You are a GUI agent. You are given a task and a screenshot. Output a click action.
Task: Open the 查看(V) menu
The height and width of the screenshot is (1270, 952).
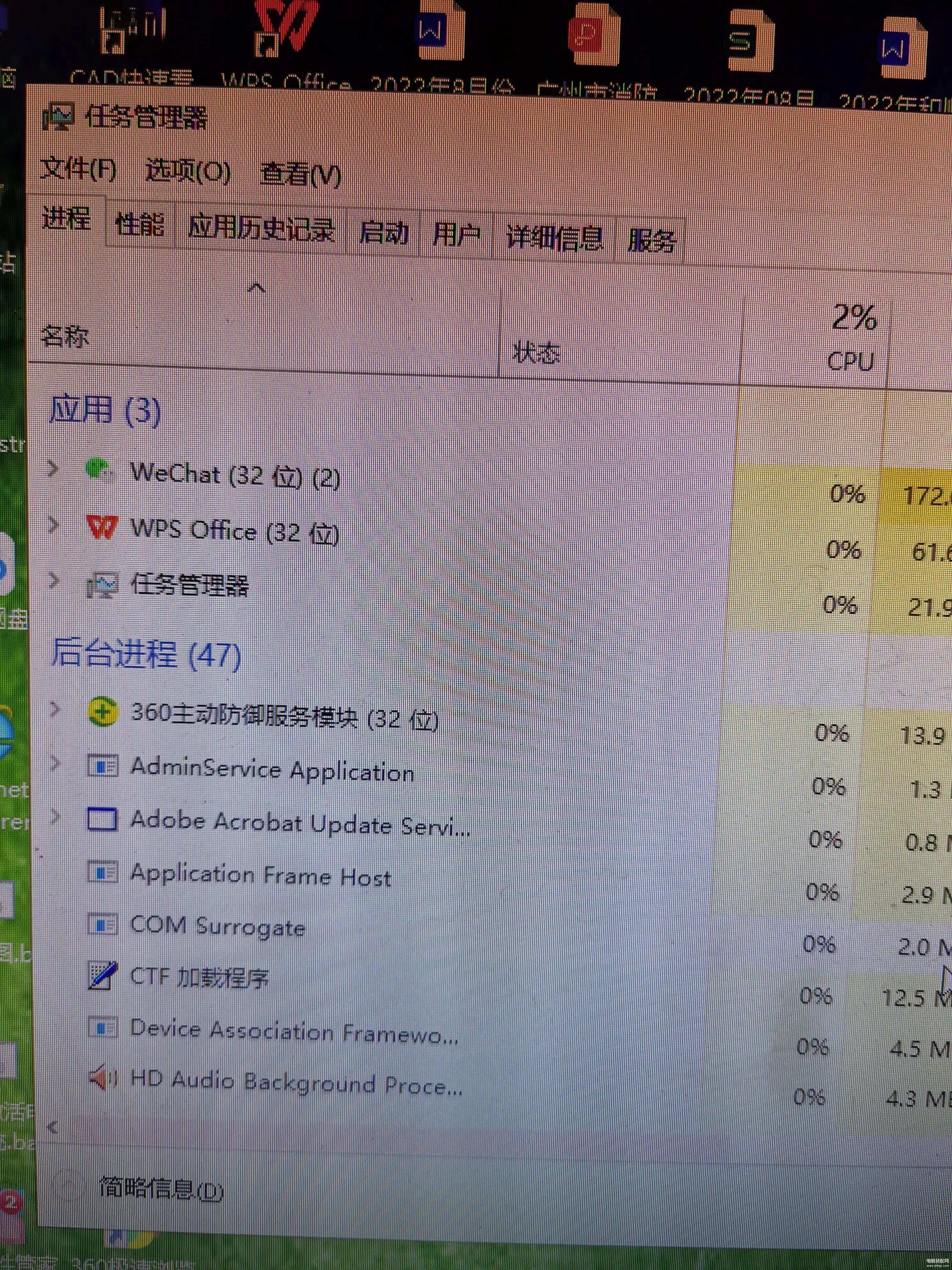pos(301,174)
